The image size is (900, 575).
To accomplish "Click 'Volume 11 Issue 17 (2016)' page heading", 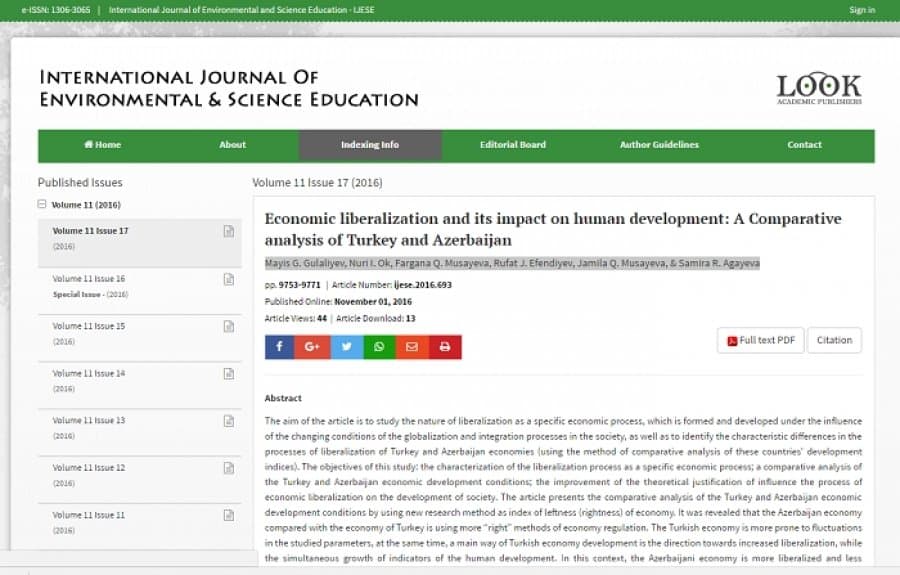I will 317,182.
